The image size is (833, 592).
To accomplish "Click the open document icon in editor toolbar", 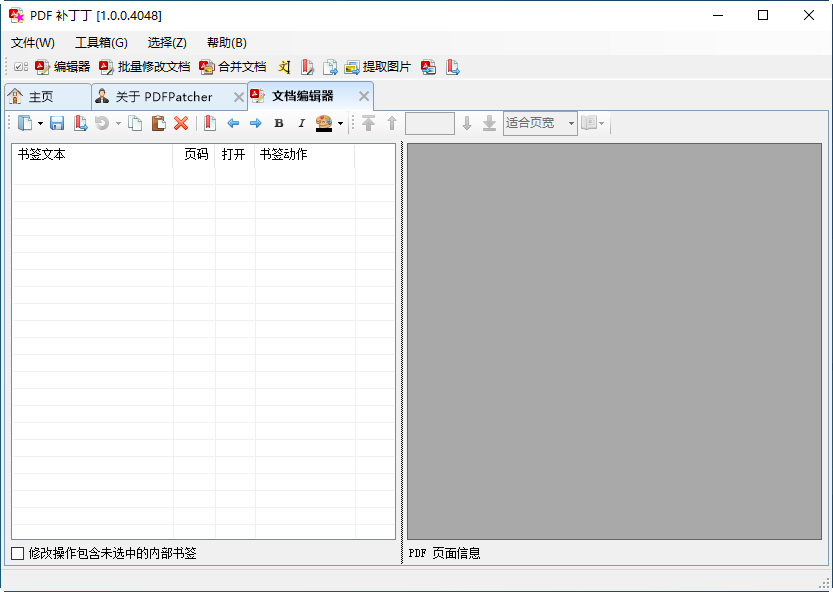I will tap(24, 123).
